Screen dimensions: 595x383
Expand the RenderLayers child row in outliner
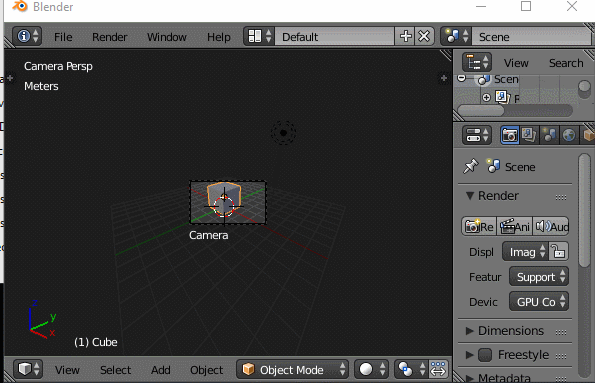[x=486, y=98]
